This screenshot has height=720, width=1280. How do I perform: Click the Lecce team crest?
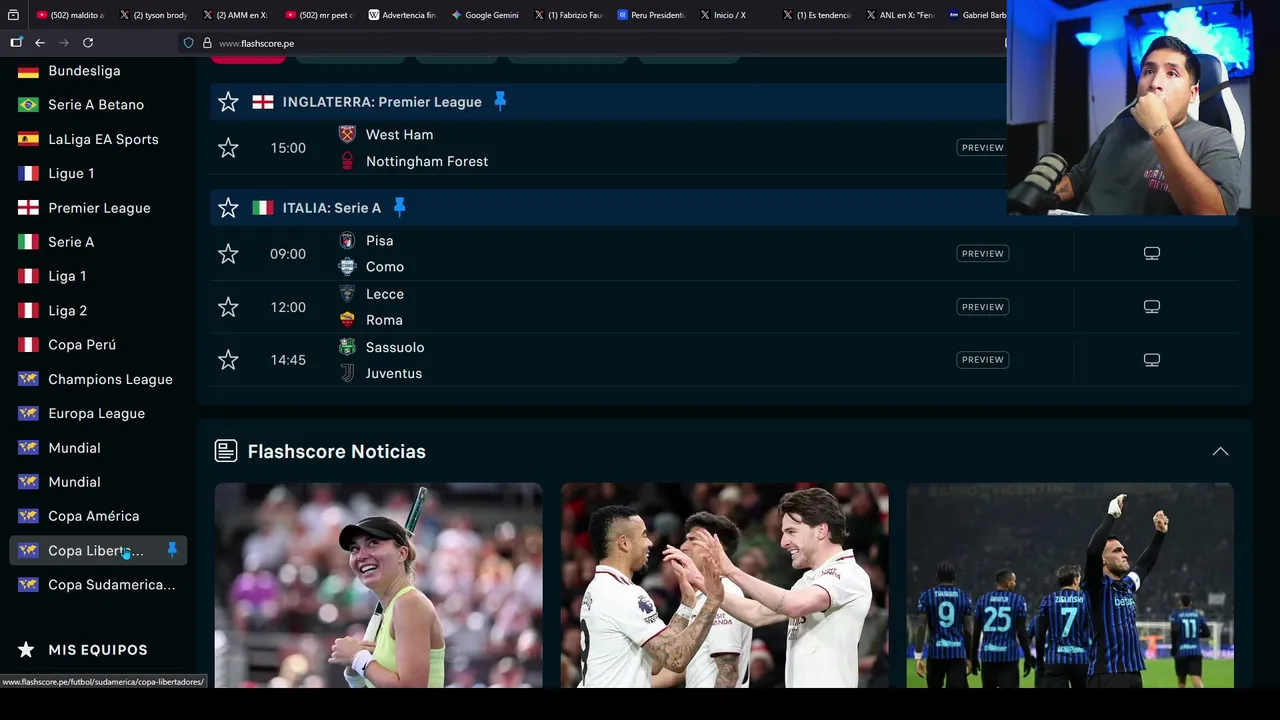[x=347, y=294]
